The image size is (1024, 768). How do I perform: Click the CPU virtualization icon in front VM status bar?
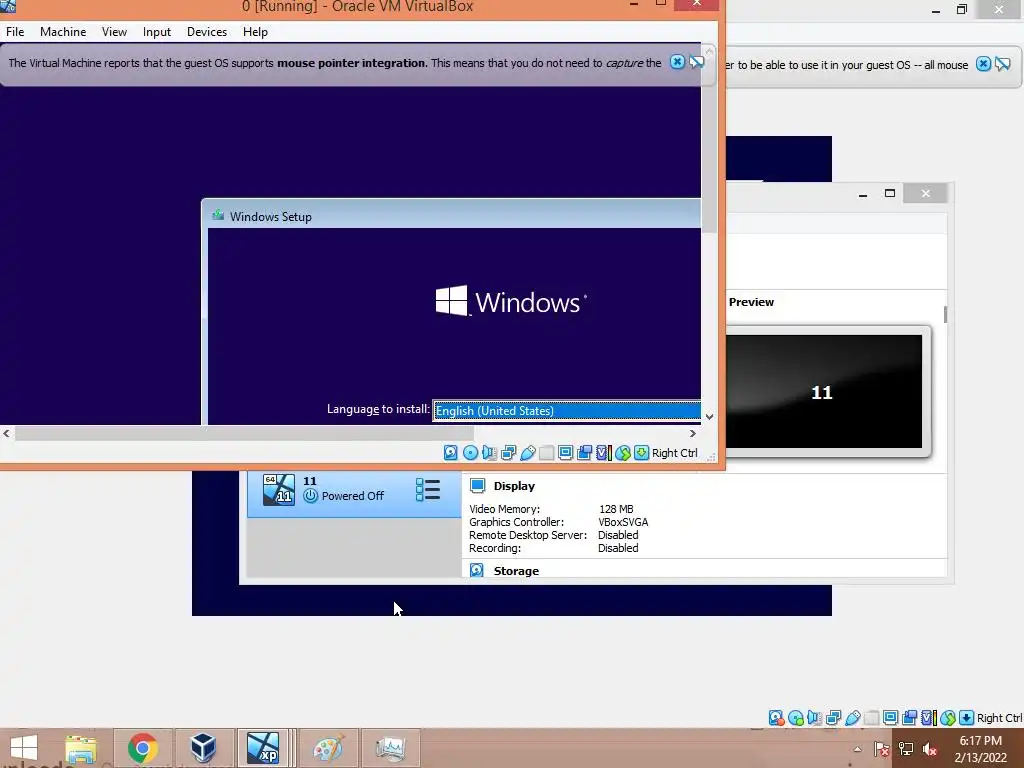pos(603,453)
